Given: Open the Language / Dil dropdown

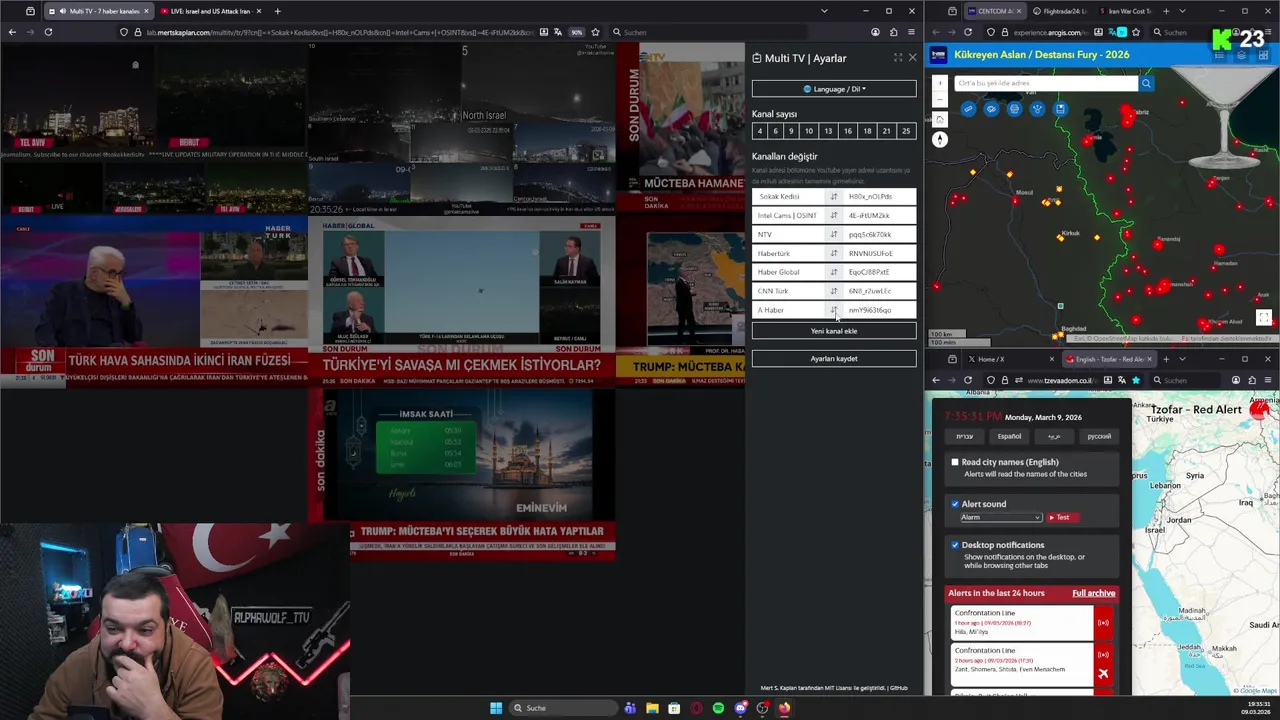Looking at the screenshot, I should tap(834, 89).
